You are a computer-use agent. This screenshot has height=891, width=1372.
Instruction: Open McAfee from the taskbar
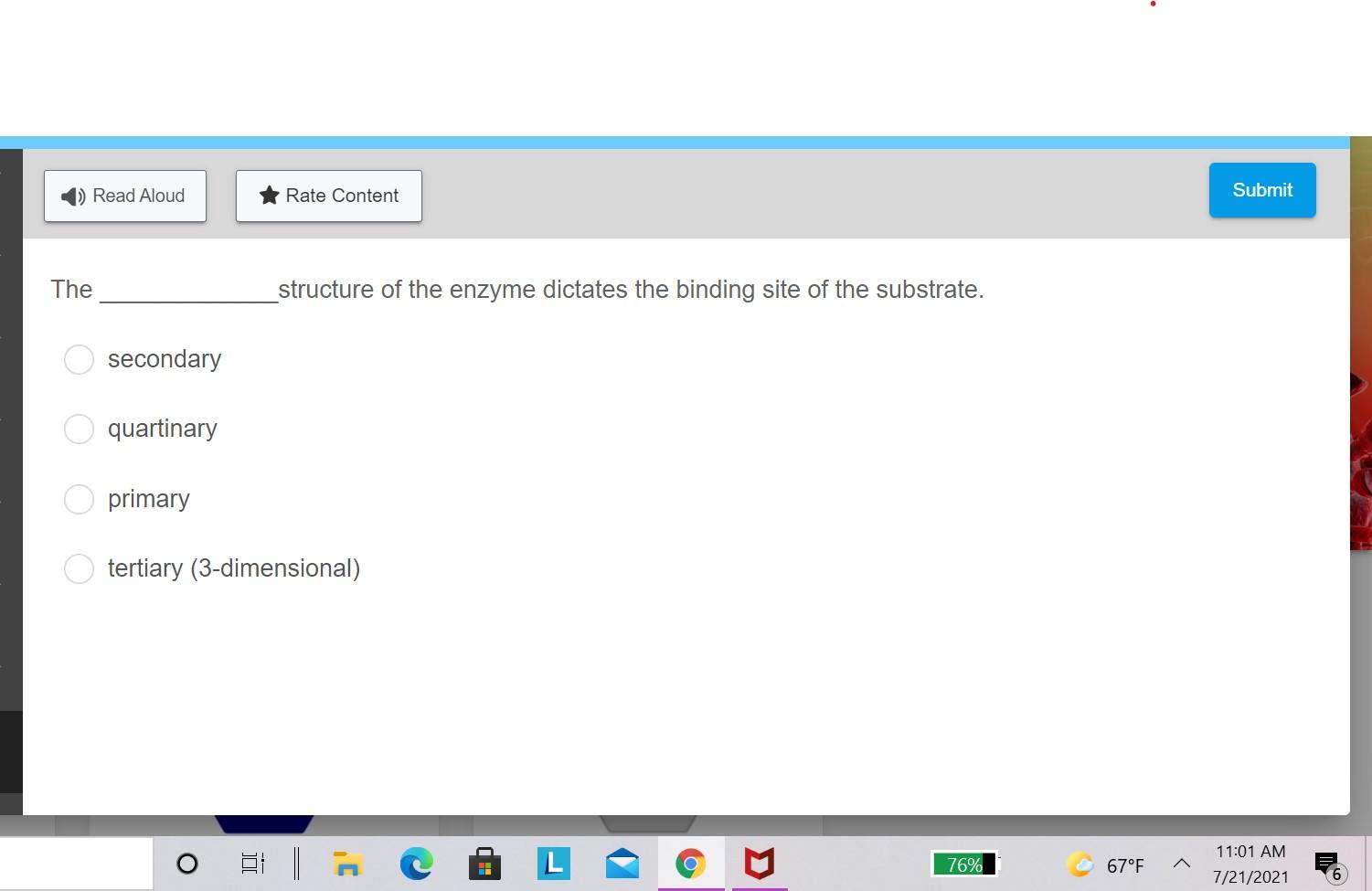[759, 863]
